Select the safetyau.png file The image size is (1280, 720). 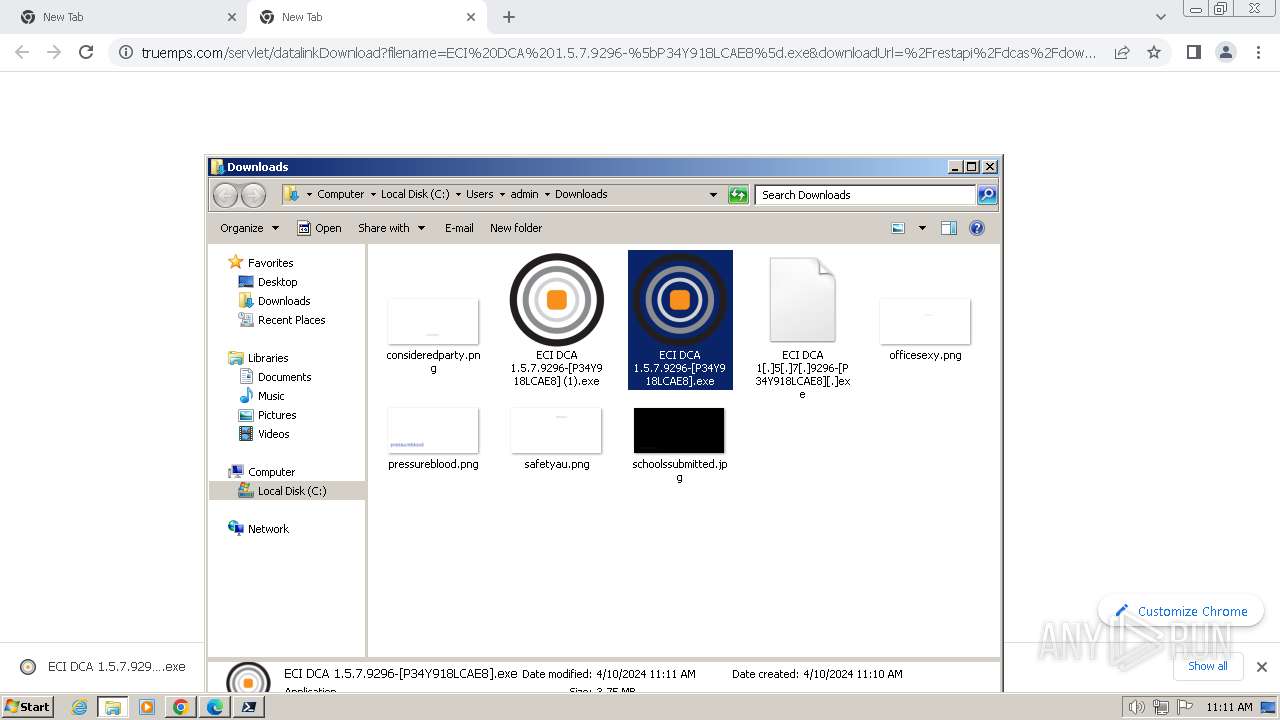(557, 439)
